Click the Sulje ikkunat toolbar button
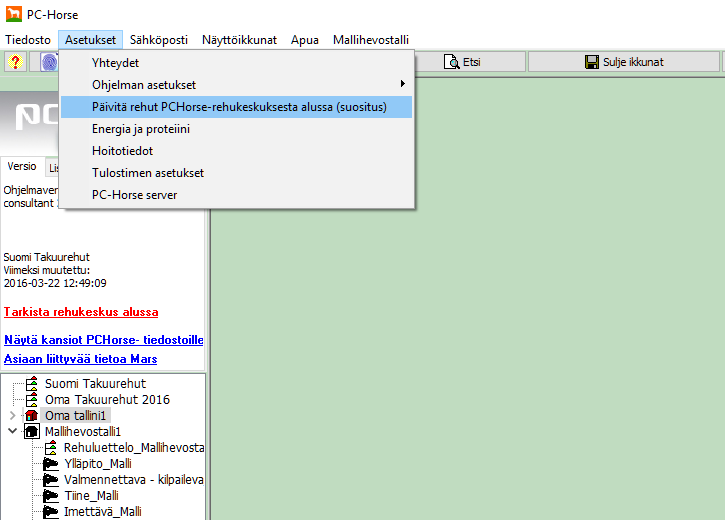This screenshot has height=520, width=725. coord(624,62)
